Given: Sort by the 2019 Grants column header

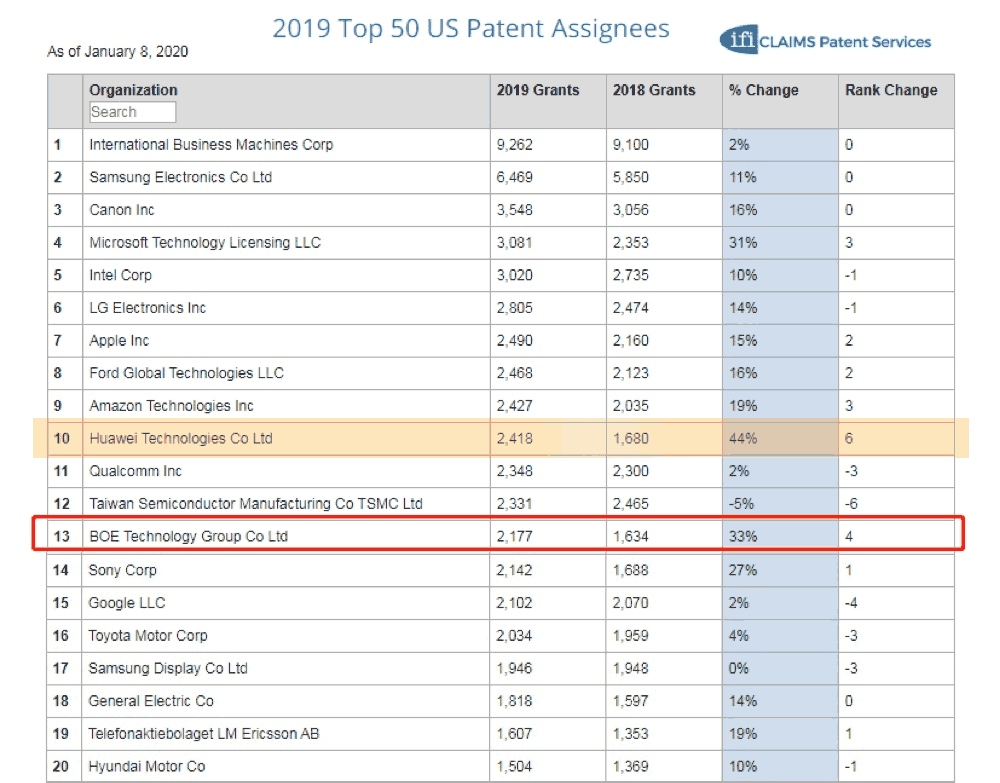Looking at the screenshot, I should (x=537, y=90).
